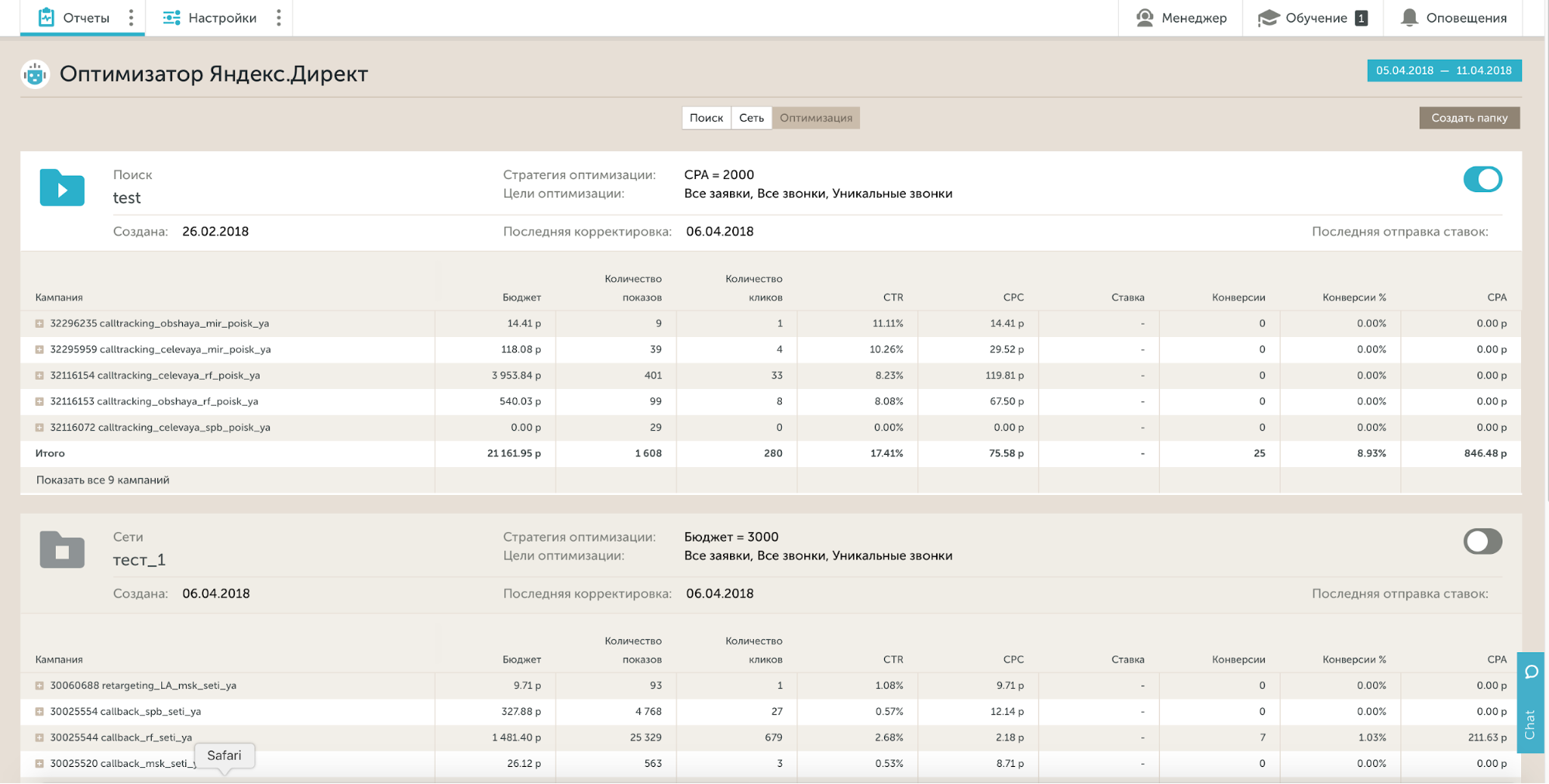Image resolution: width=1549 pixels, height=784 pixels.
Task: Switch to the Сеть tab
Action: point(751,118)
